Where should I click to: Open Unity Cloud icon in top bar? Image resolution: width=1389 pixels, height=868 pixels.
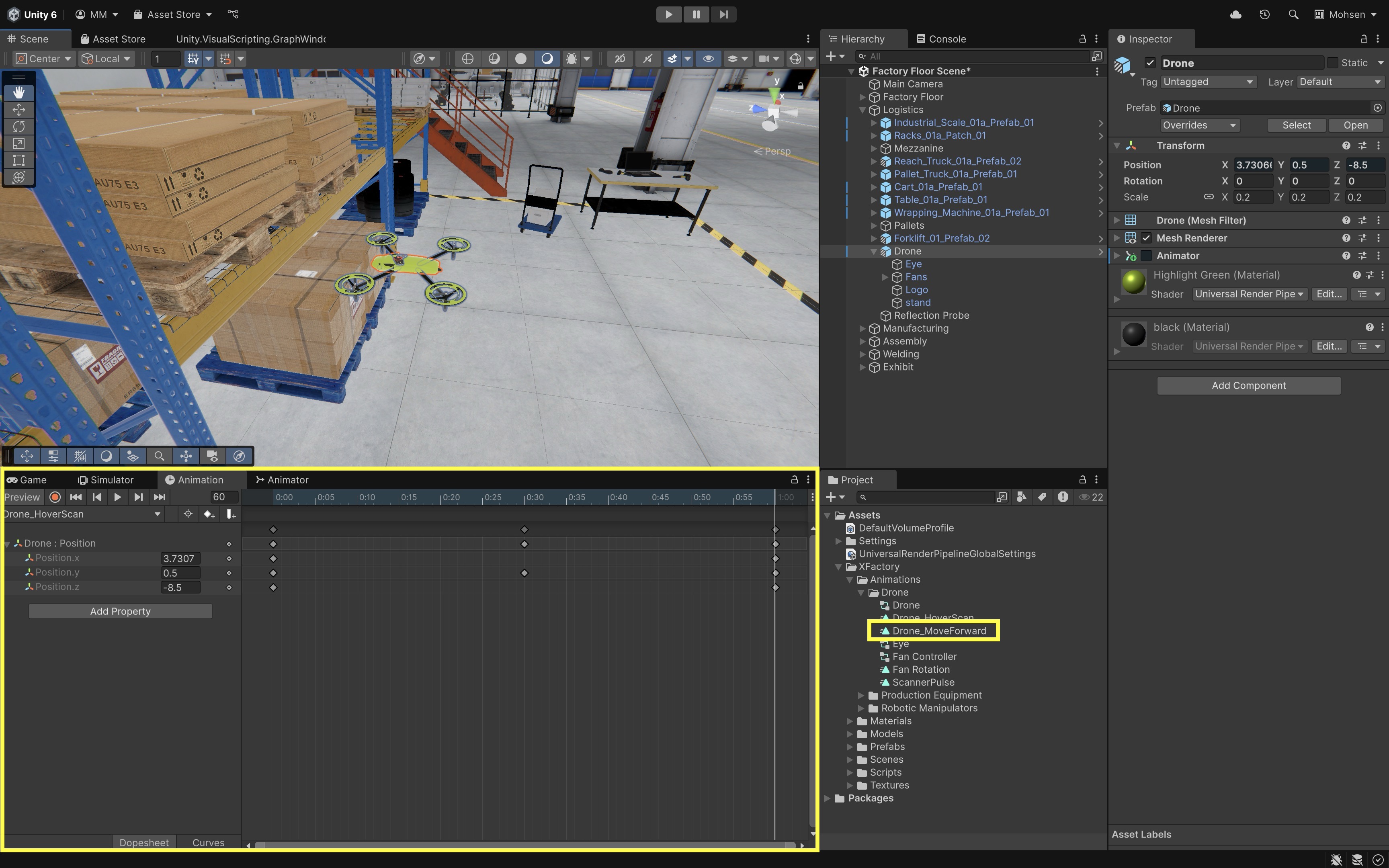(x=1236, y=14)
